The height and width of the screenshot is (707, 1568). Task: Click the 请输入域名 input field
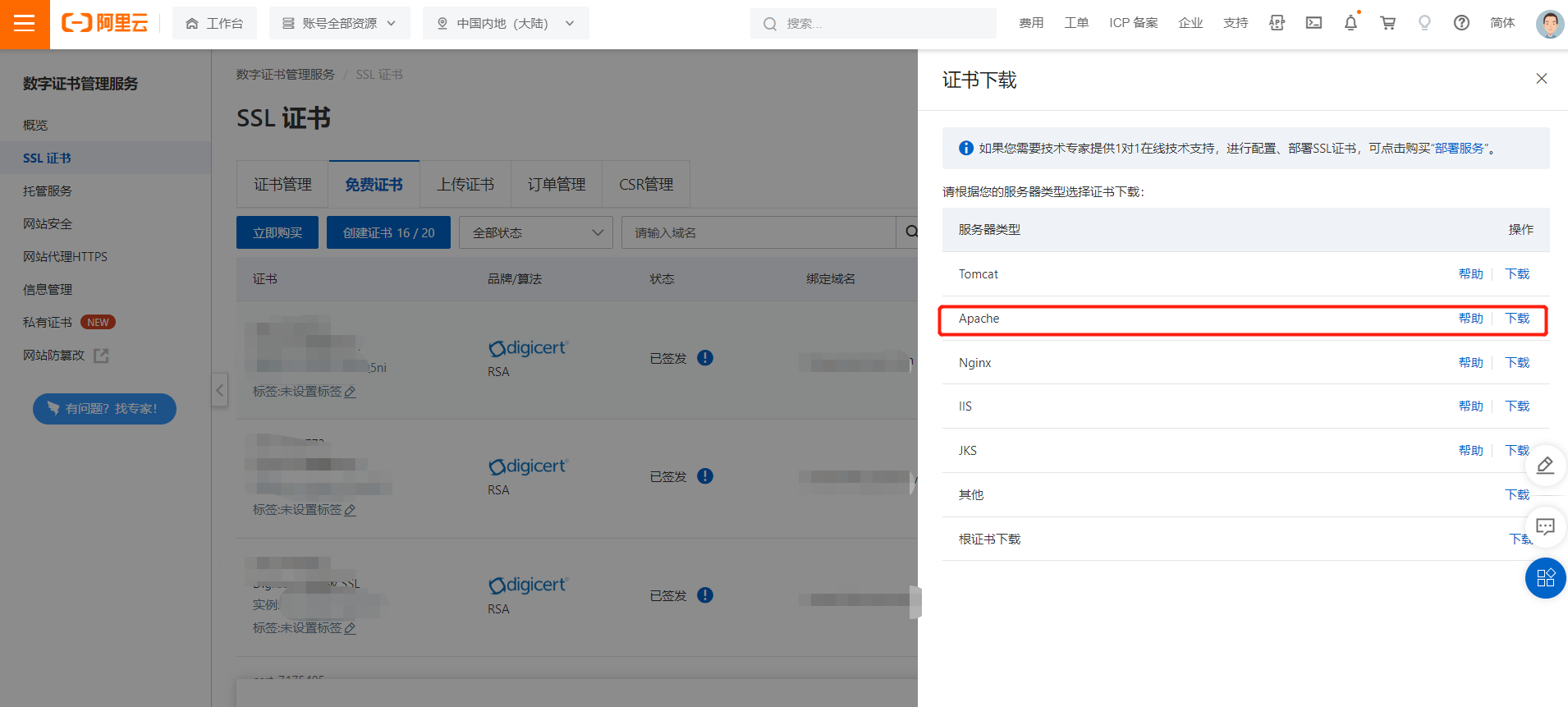tap(759, 232)
